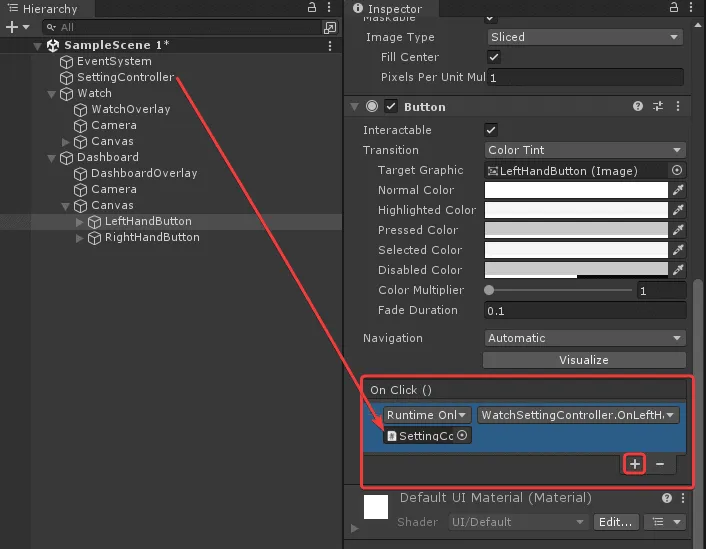
Task: Select DashboardOverlay in the Hierarchy
Action: pyautogui.click(x=144, y=173)
